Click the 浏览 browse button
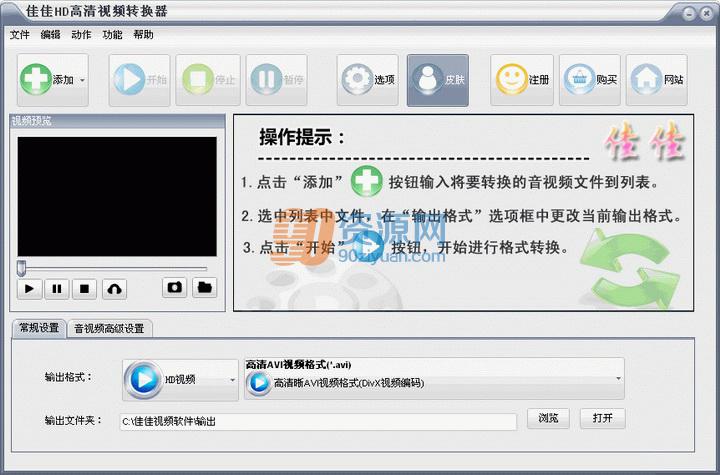 pyautogui.click(x=548, y=418)
